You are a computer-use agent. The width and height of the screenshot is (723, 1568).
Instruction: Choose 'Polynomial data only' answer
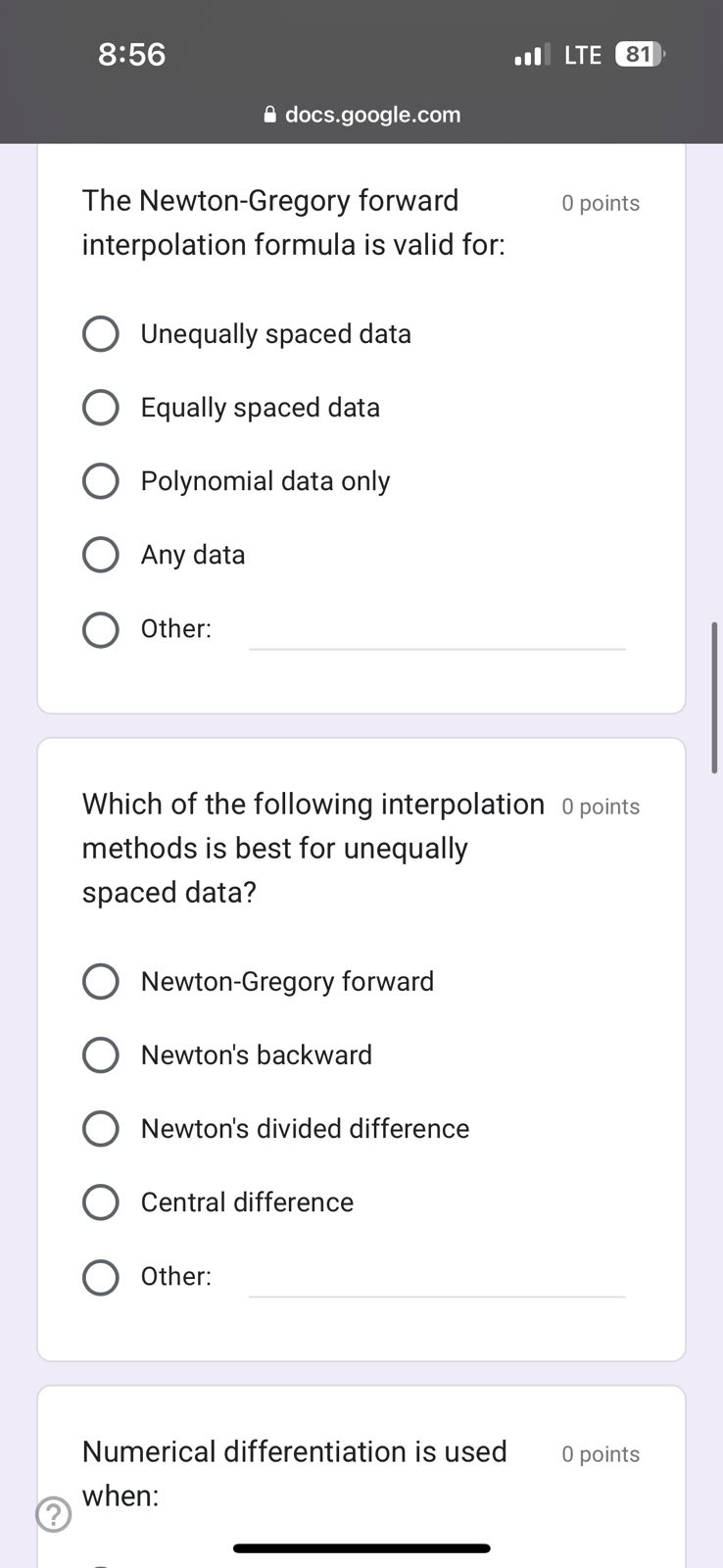(x=101, y=480)
